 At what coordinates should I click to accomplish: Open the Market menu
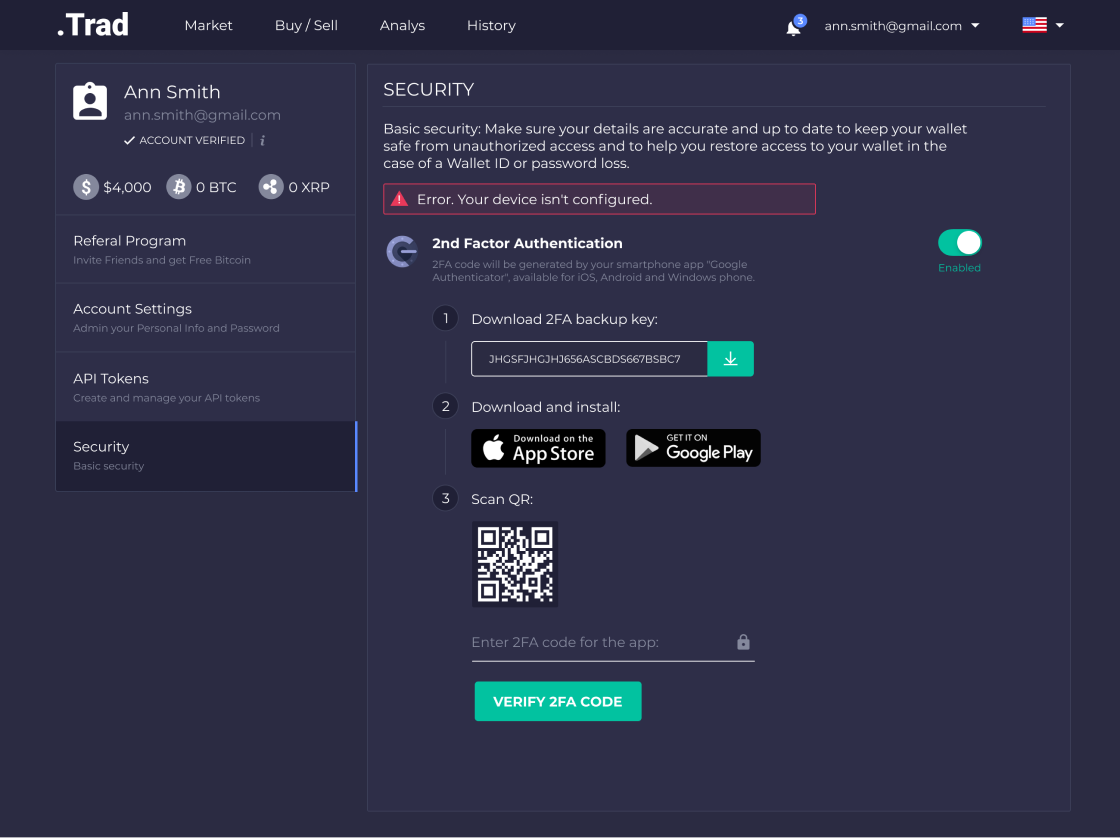[208, 26]
